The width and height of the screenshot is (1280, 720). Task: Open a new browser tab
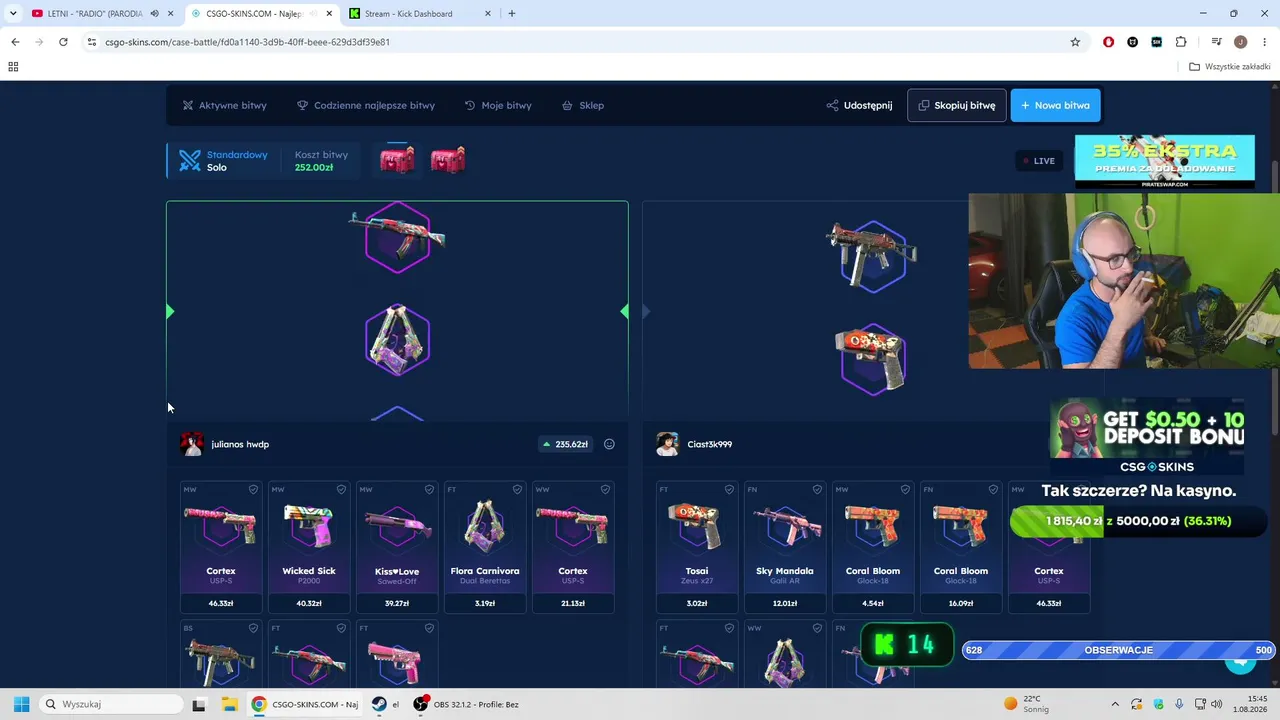pyautogui.click(x=512, y=14)
